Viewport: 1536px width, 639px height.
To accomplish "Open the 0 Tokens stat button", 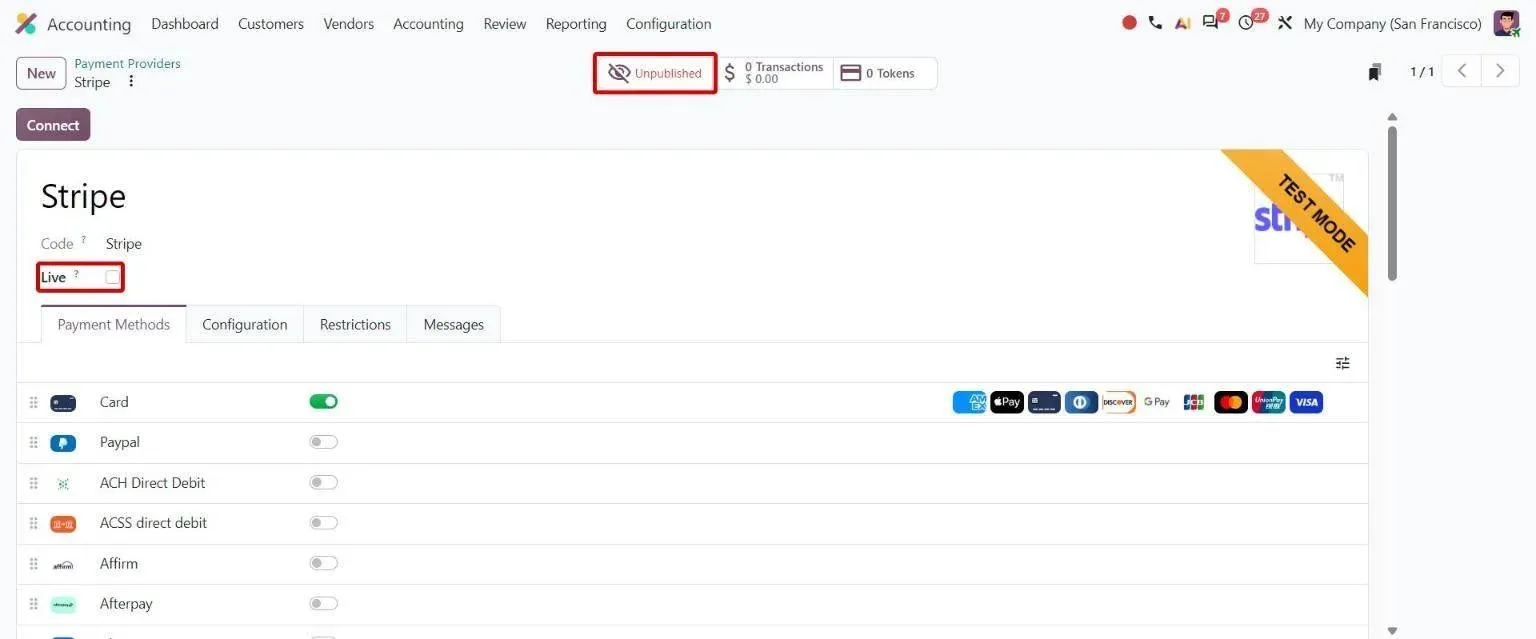I will (885, 73).
